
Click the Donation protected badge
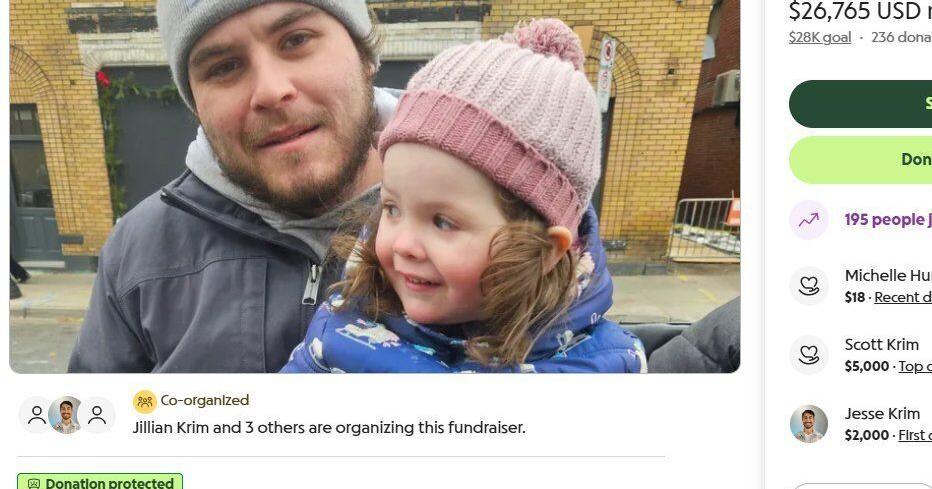[x=100, y=481]
